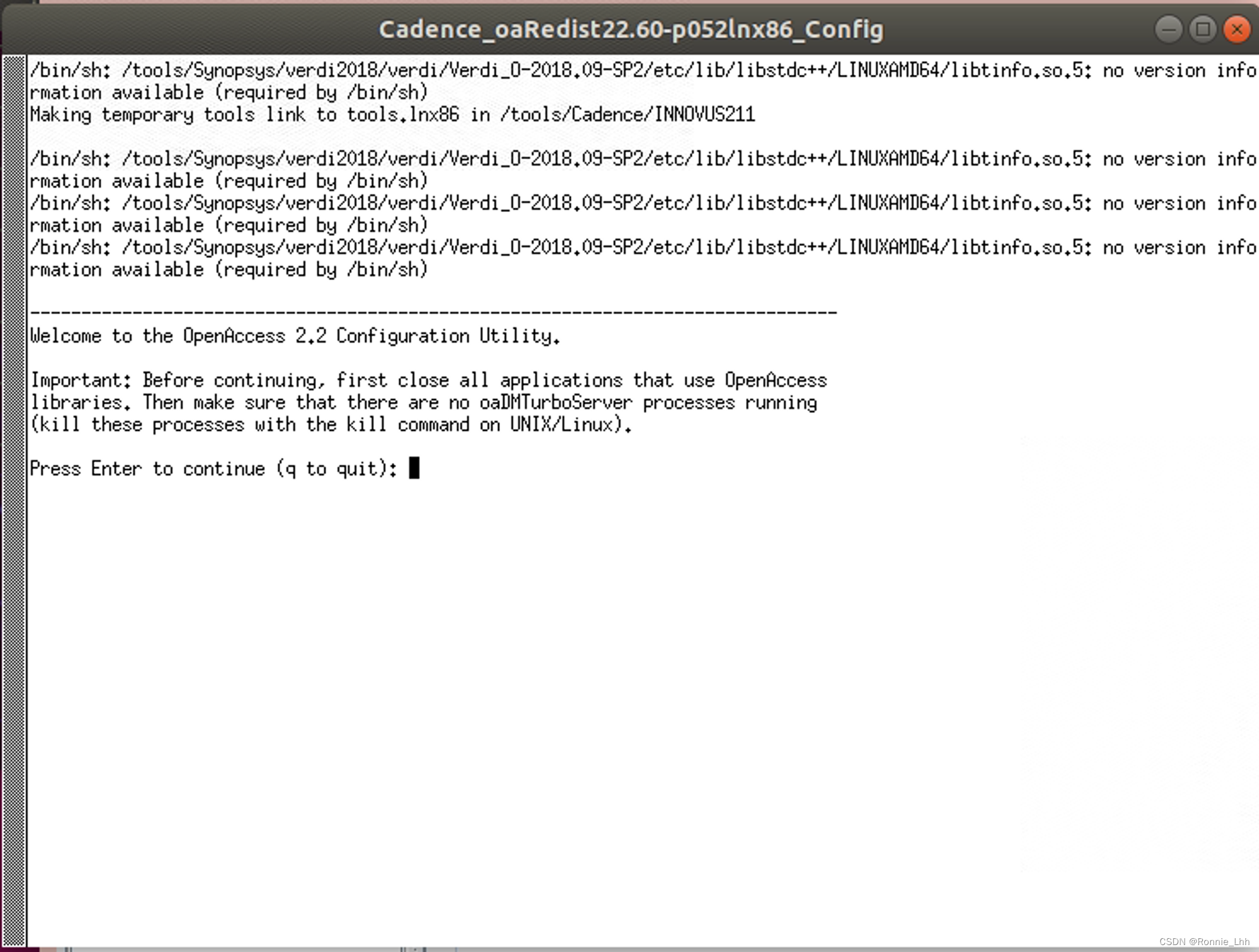Click 'Welcome to the OpenAccess 2.2 Configuration Utility.'
Screen dimensions: 1259x952
[x=295, y=336]
